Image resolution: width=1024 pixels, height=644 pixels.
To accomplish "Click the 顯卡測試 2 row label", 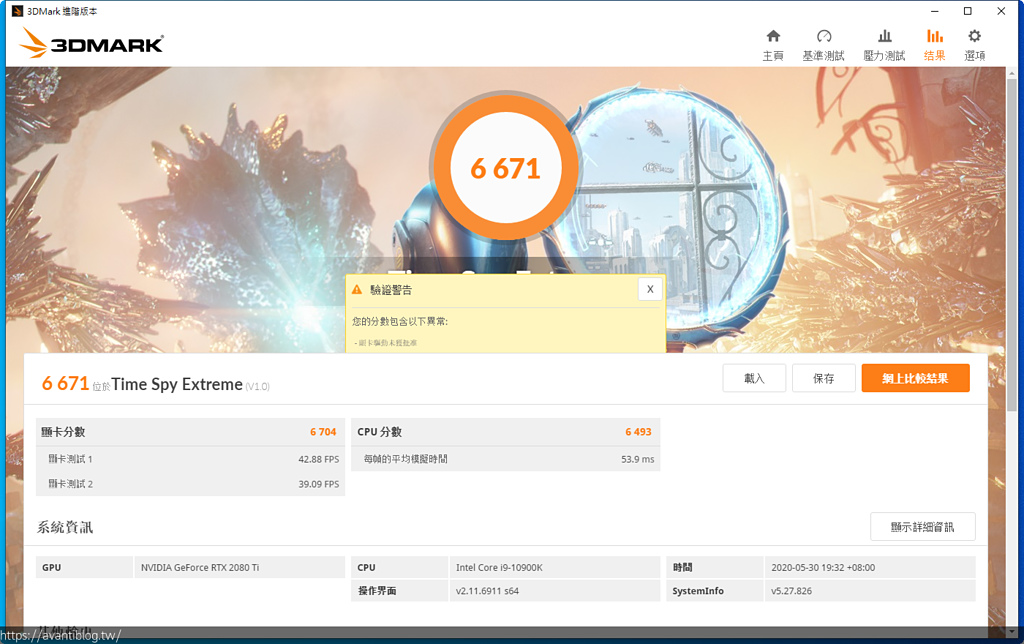I will pos(70,484).
